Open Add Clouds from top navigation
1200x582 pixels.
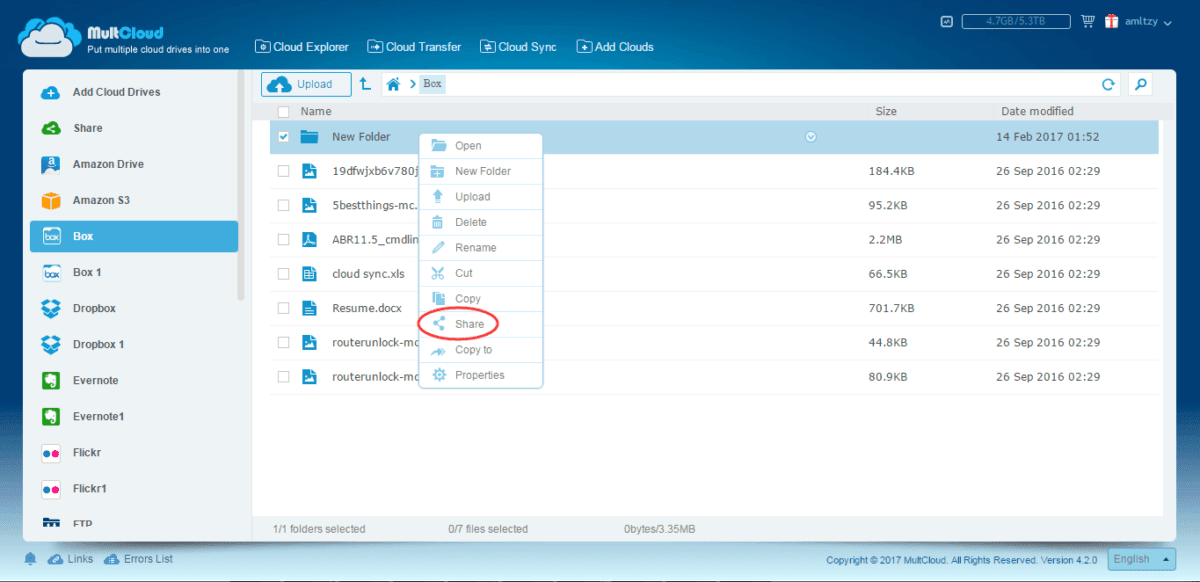[615, 47]
